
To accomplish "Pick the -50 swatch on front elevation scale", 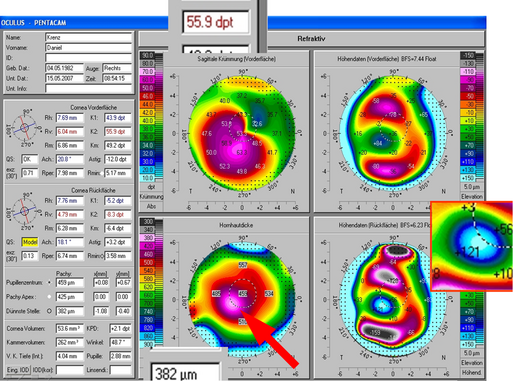I will coord(468,96).
